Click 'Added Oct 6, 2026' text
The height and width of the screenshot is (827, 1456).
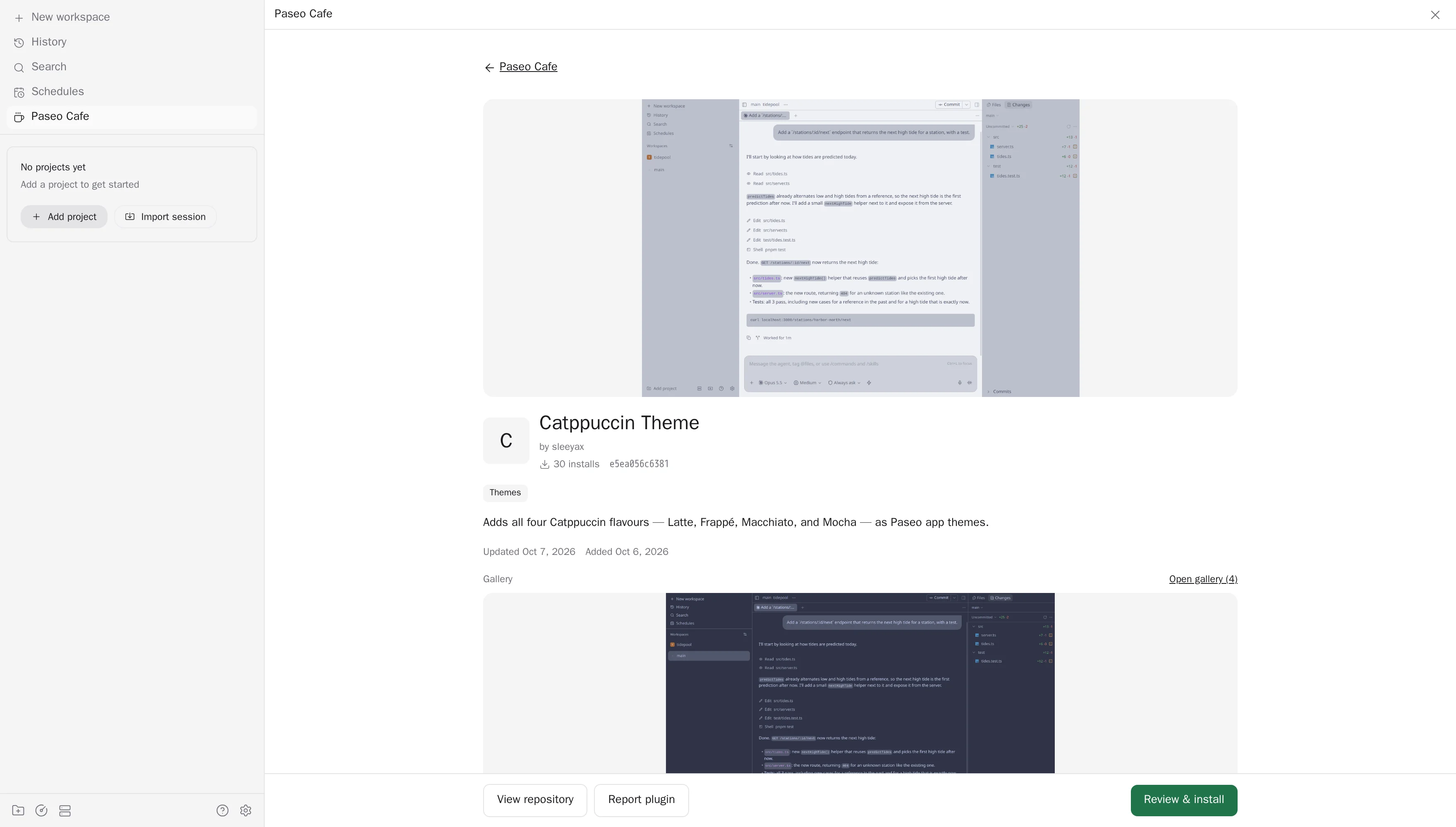[627, 552]
